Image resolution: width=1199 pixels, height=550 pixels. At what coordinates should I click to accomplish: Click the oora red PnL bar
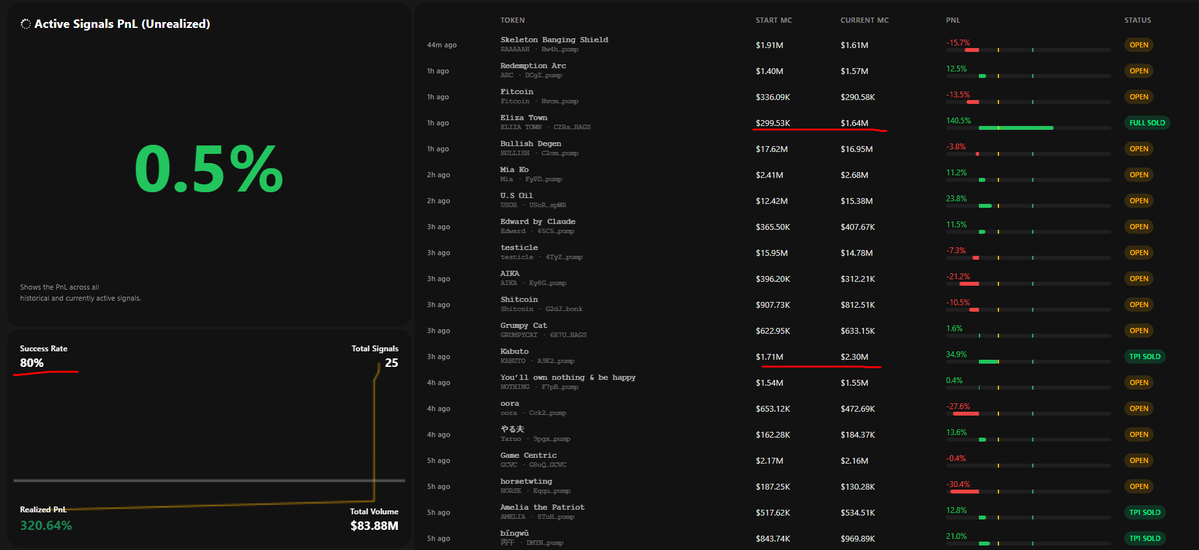(x=966, y=414)
